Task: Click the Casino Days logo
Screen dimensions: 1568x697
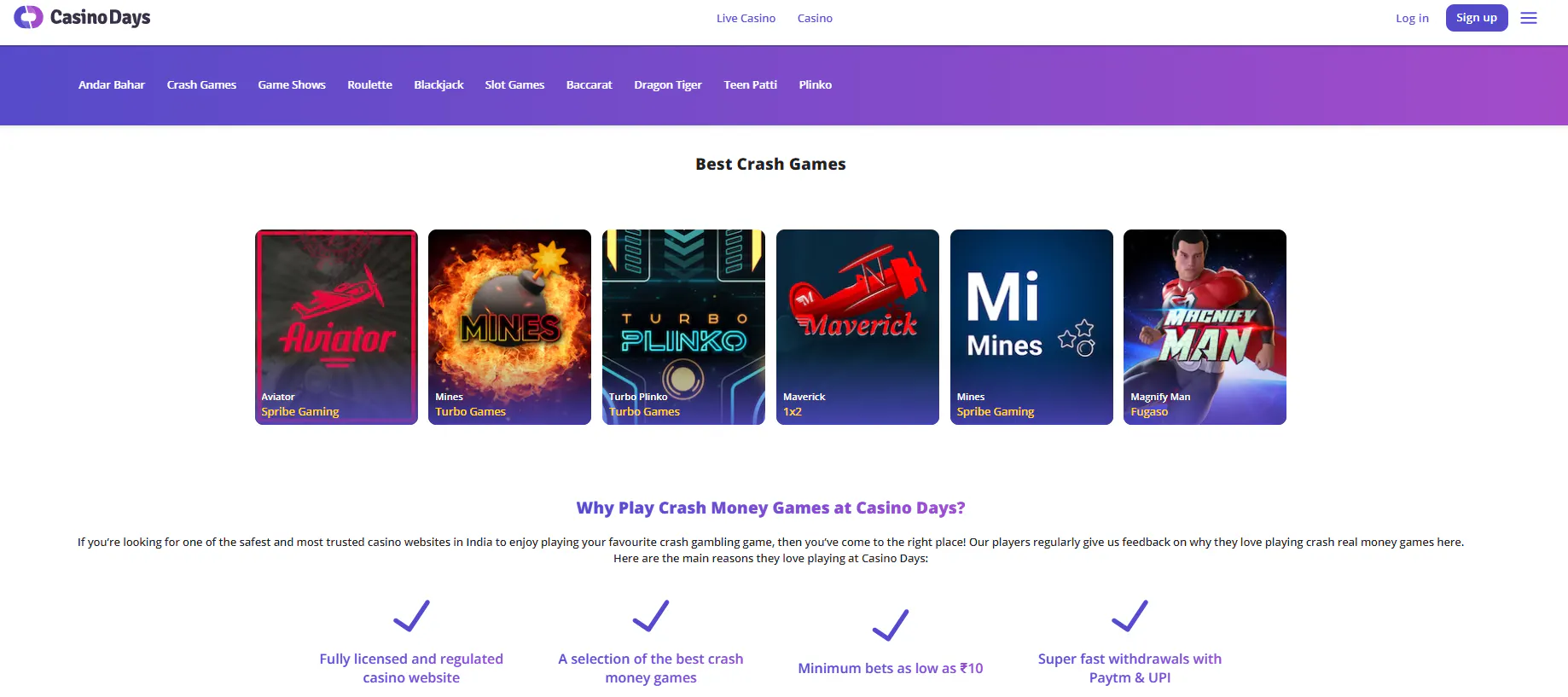Action: click(82, 17)
